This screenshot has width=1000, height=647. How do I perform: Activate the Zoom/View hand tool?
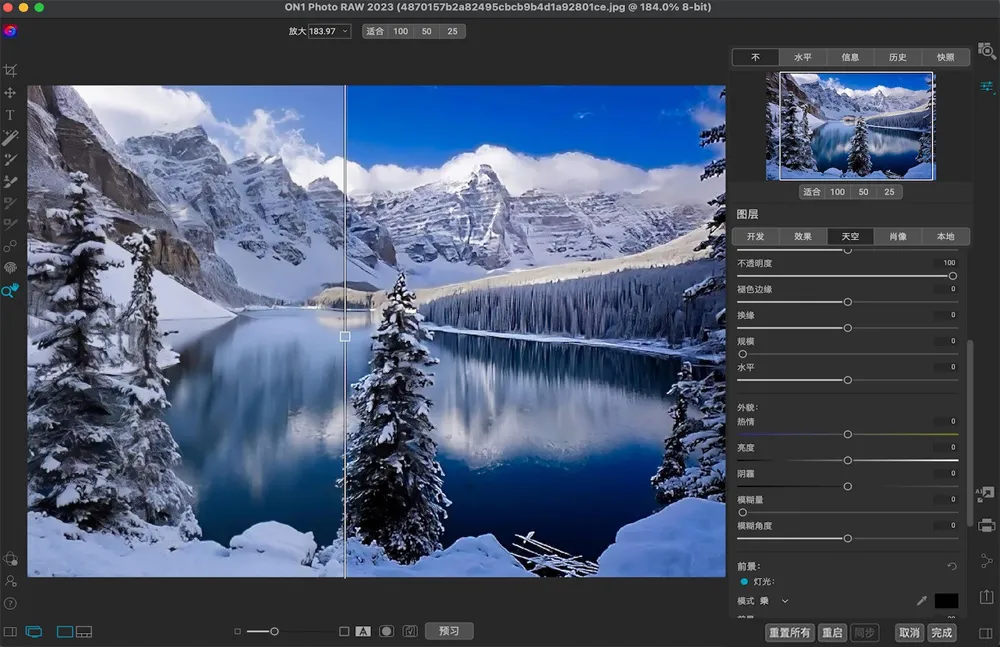[x=10, y=290]
